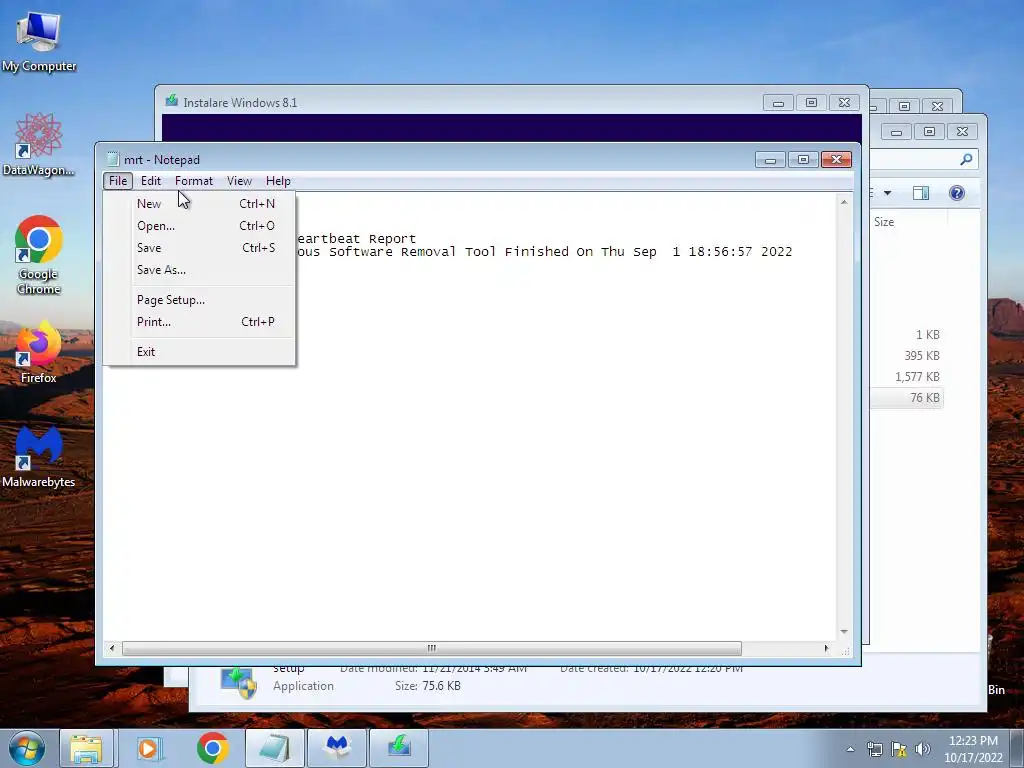
Task: Open the network tray icon
Action: pyautogui.click(x=874, y=749)
